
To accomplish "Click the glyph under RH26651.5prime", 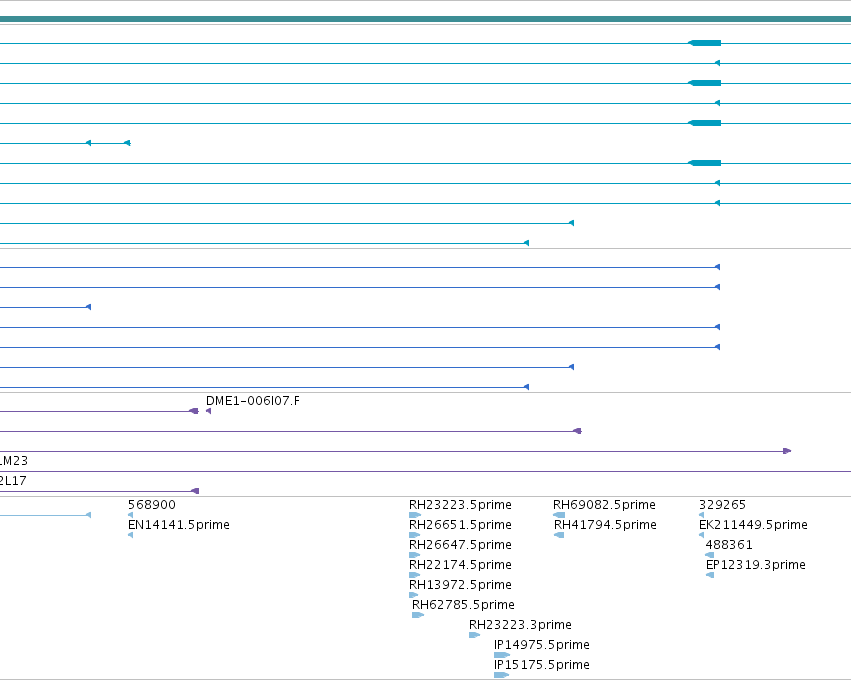I will point(415,535).
